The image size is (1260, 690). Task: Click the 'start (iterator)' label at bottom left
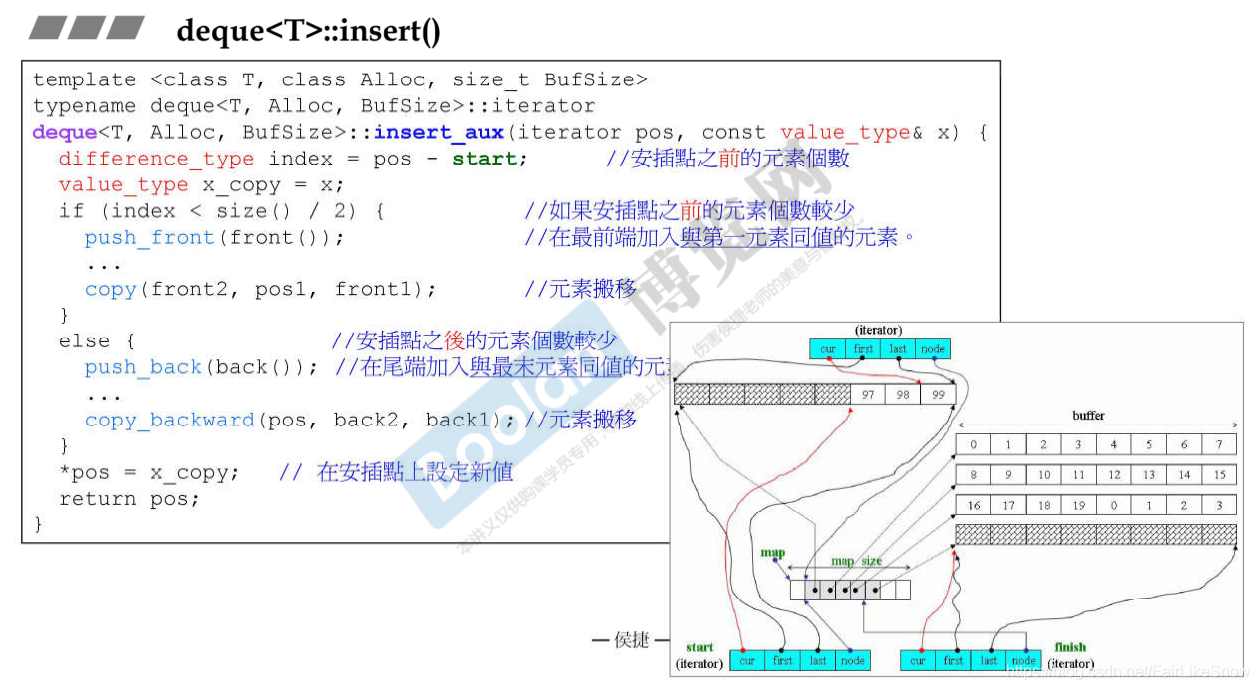coord(698,653)
